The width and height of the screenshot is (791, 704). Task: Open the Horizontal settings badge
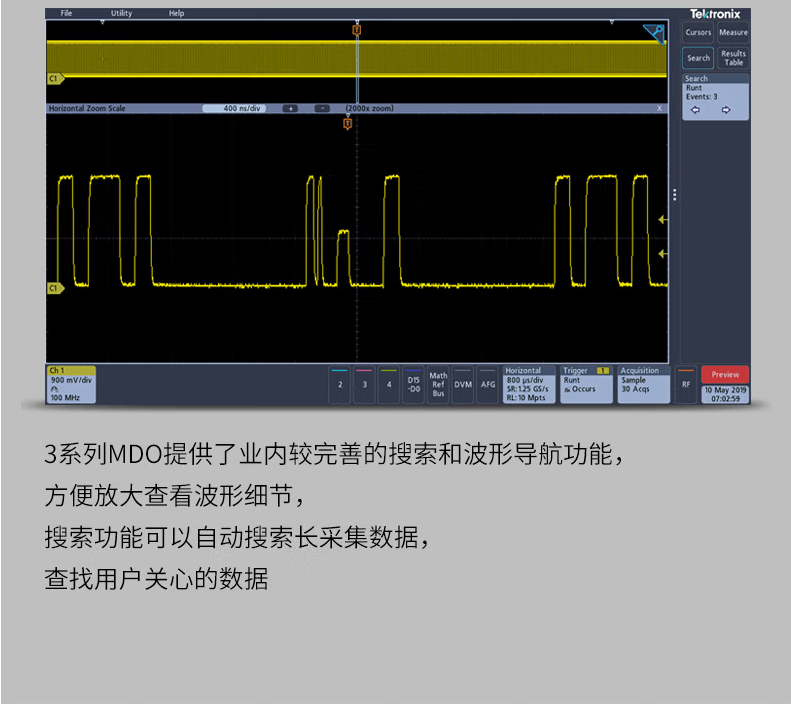pyautogui.click(x=528, y=384)
